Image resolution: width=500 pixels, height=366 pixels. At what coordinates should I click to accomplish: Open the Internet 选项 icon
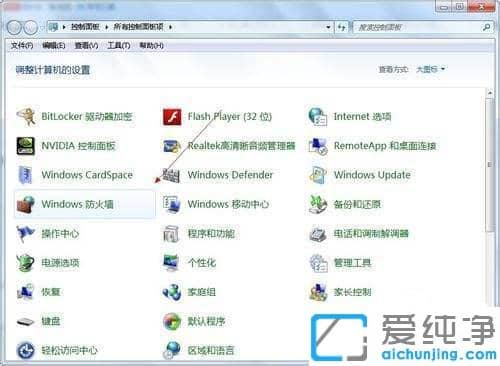pyautogui.click(x=318, y=117)
